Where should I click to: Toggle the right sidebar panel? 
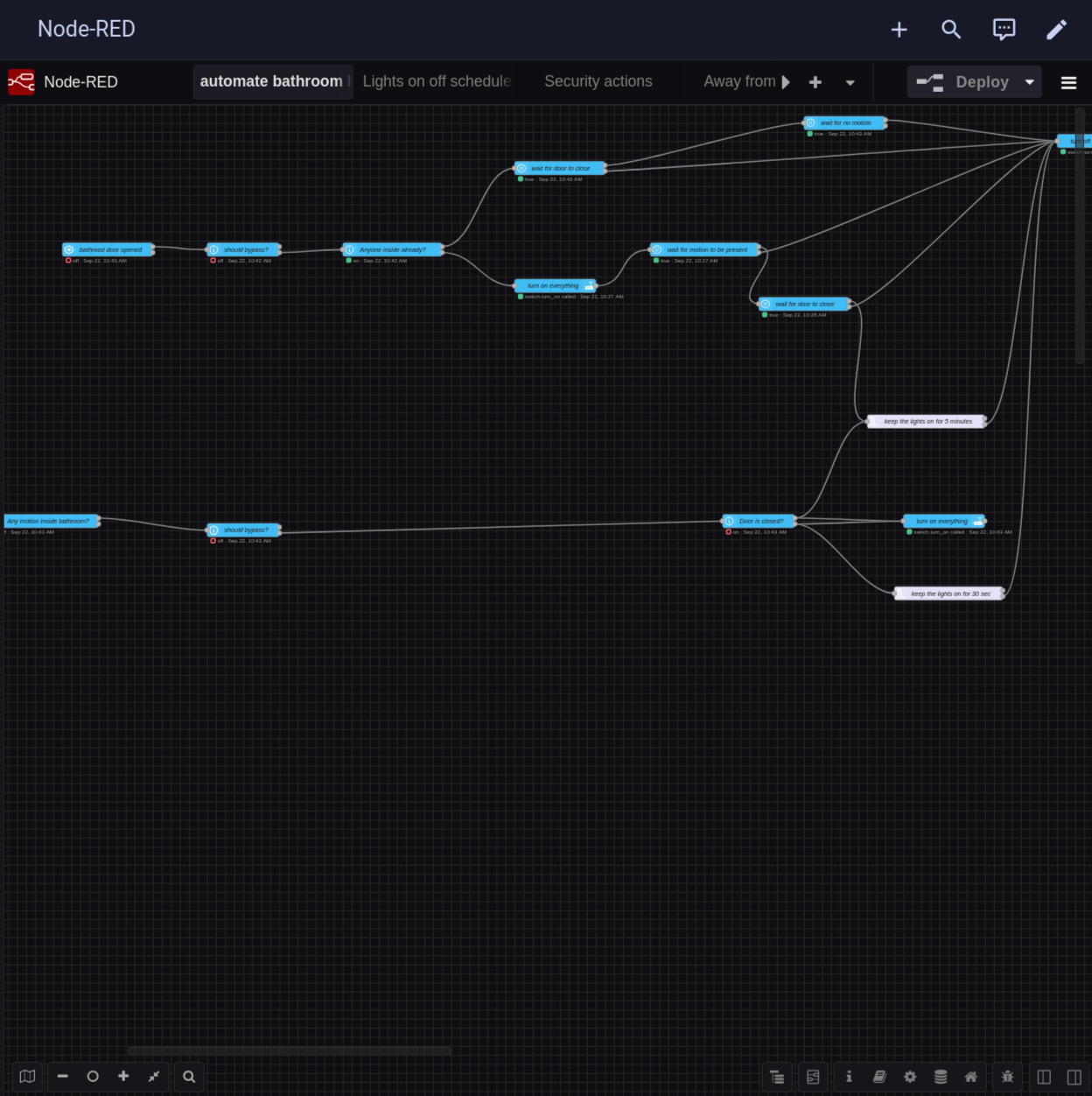[1074, 1077]
